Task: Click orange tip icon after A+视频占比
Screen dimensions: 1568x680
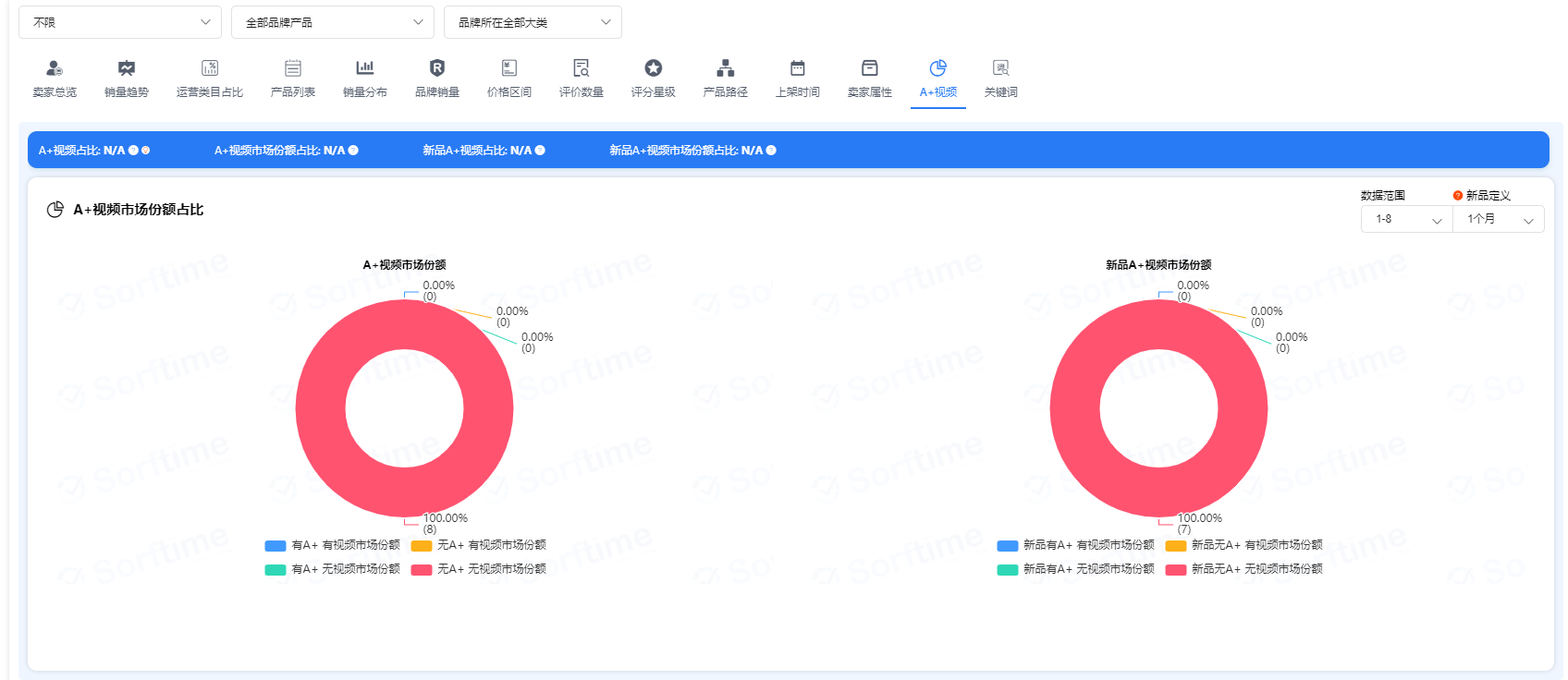Action: [145, 151]
